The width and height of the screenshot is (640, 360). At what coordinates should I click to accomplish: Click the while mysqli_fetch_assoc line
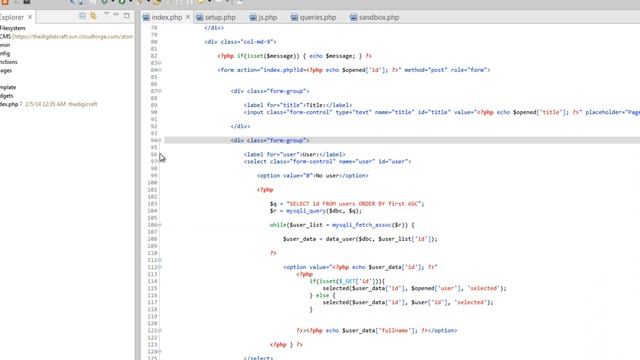(342, 225)
